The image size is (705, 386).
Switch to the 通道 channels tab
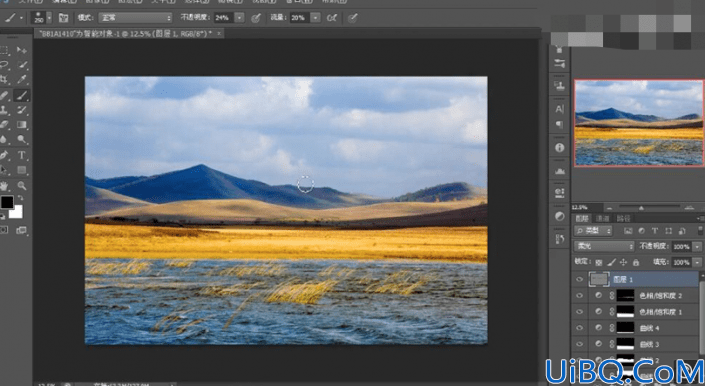point(602,218)
